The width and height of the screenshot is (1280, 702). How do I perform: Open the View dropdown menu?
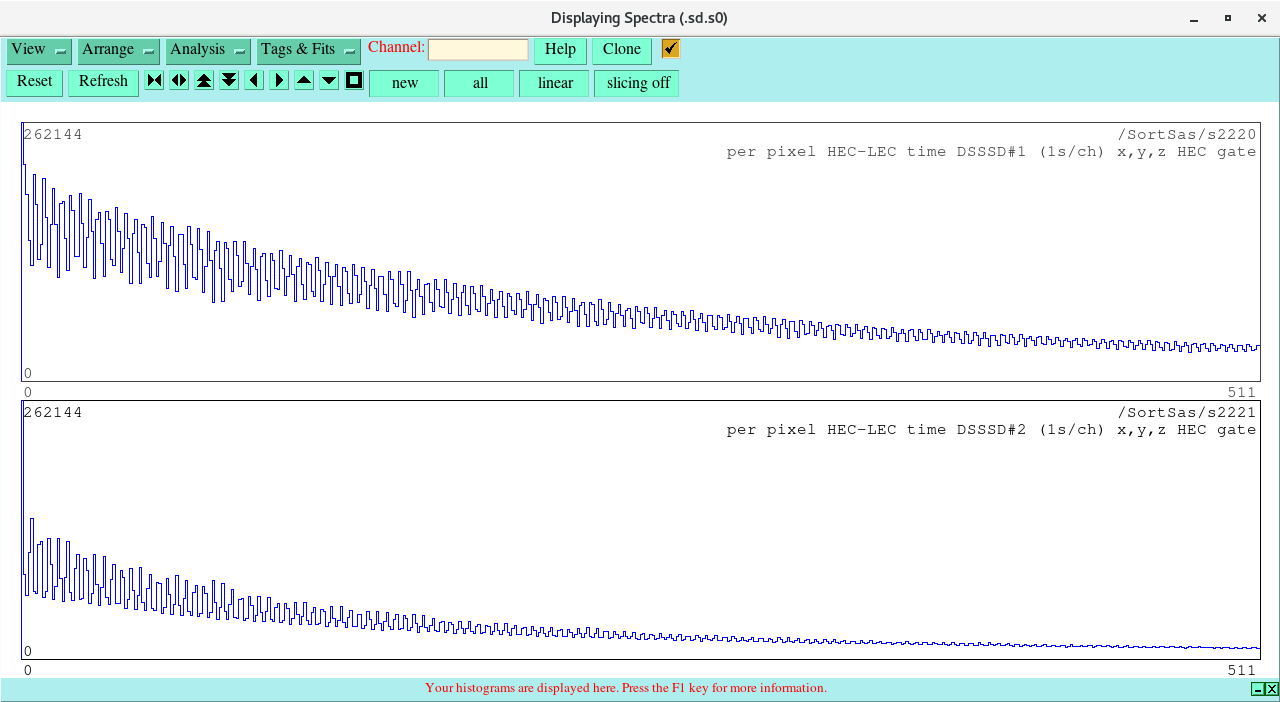[39, 50]
